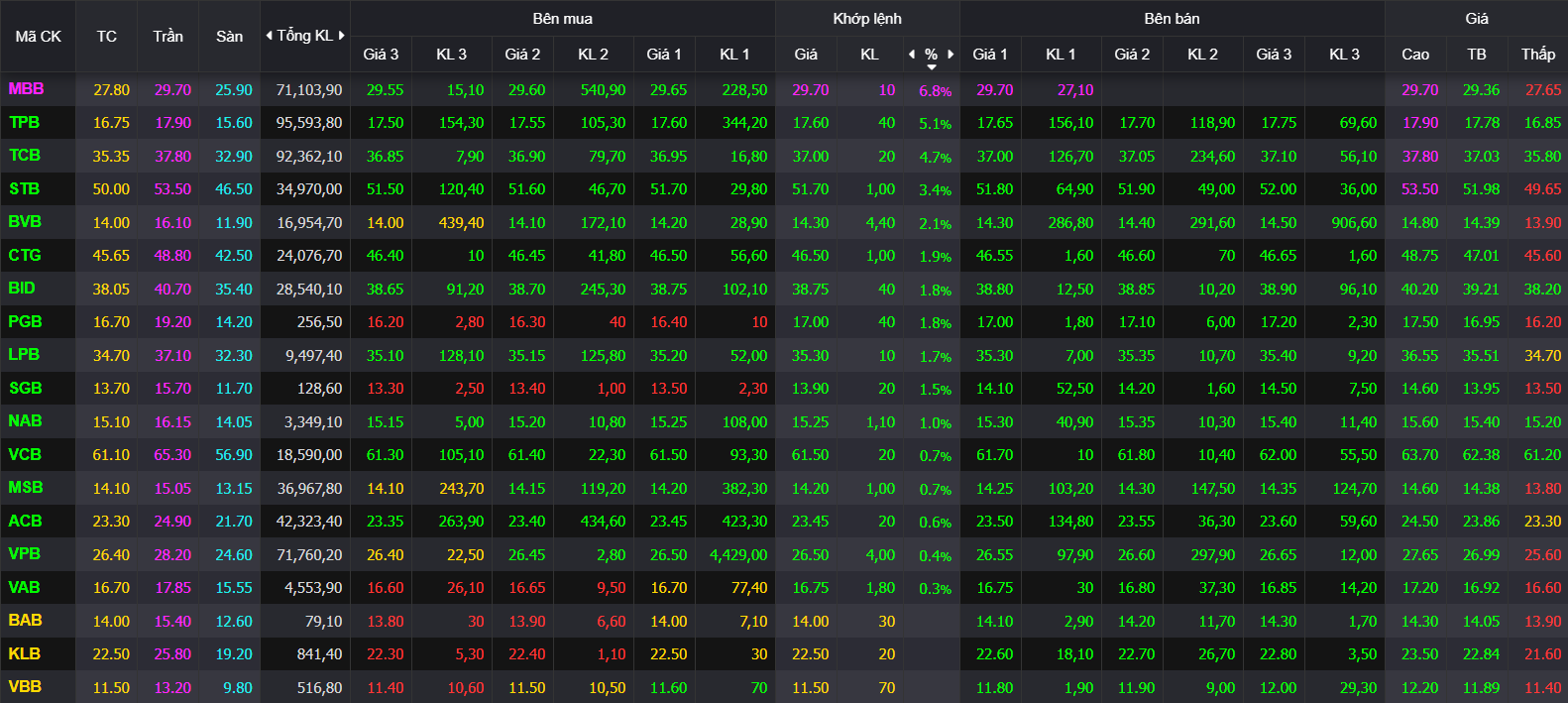1568x703 pixels.
Task: Click ACB average price 23.86
Action: click(1481, 522)
